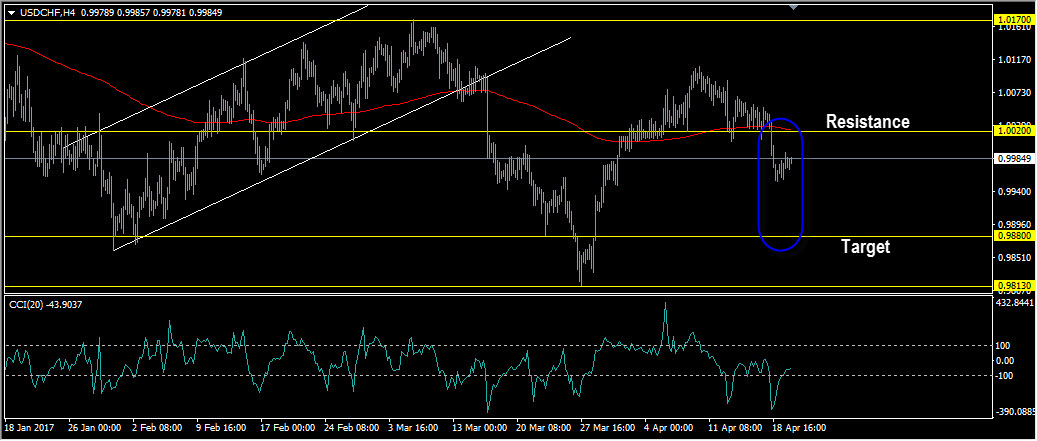Screen dimensions: 1037x441
Task: Select the USDCHF,H4 chart title text
Action: pyautogui.click(x=47, y=13)
